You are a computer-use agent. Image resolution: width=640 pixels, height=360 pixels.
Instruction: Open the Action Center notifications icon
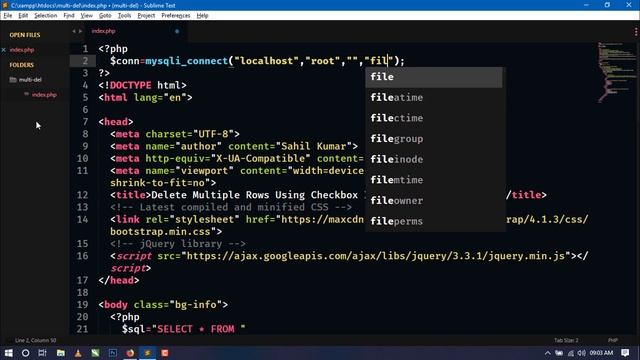pyautogui.click(x=625, y=353)
